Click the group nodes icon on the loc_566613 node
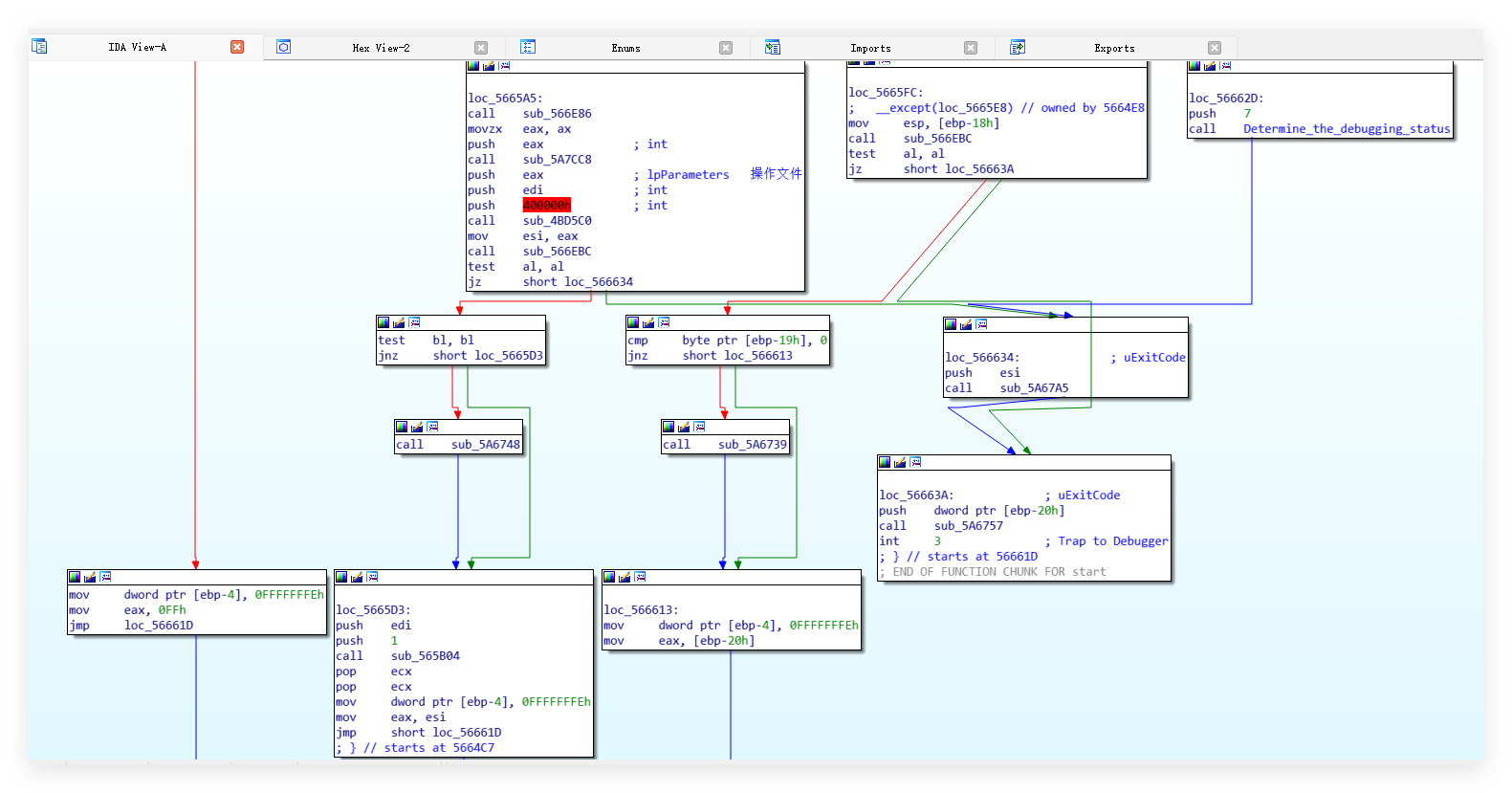 640,577
